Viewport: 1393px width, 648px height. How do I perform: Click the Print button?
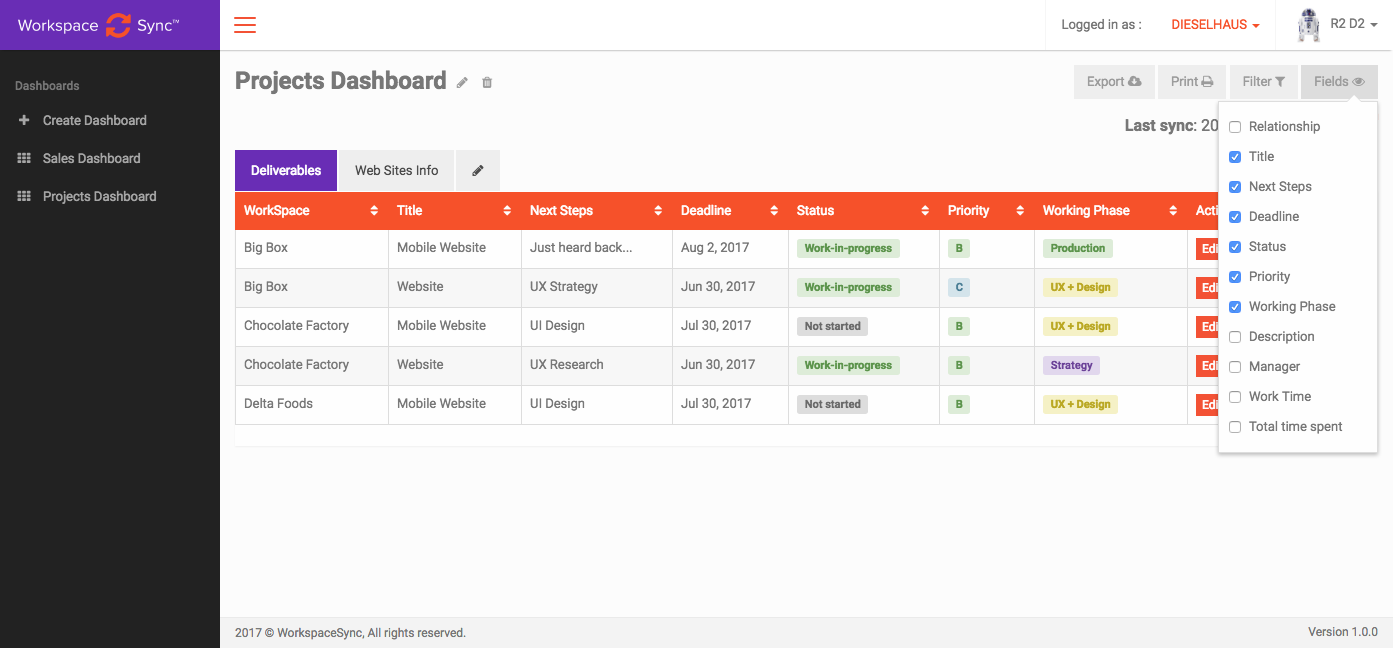click(1191, 82)
